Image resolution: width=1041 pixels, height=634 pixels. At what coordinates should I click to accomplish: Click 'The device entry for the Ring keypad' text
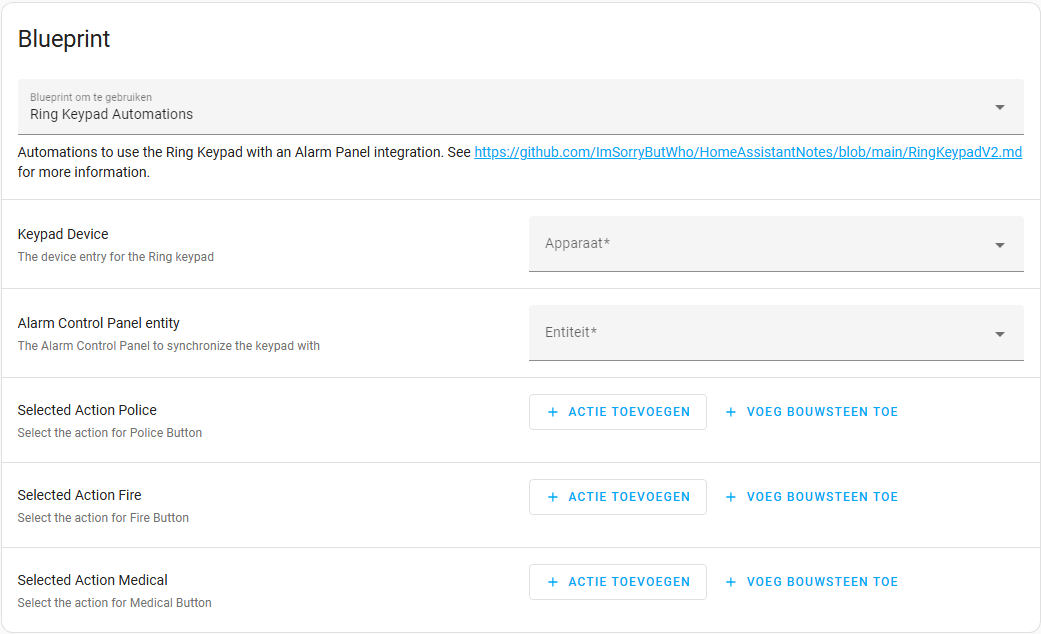click(x=116, y=257)
